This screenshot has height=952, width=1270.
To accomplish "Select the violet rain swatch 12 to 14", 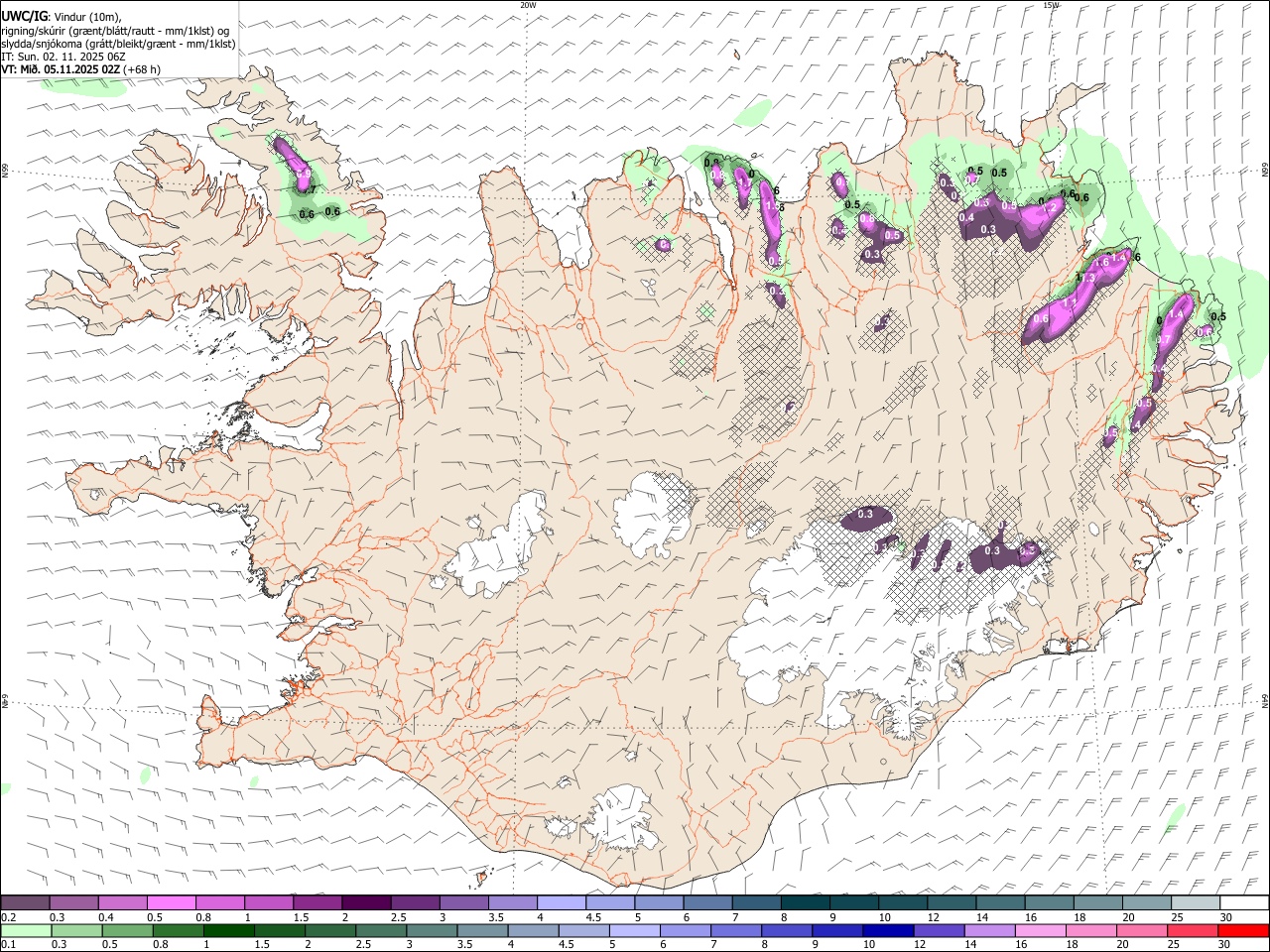I will [940, 930].
